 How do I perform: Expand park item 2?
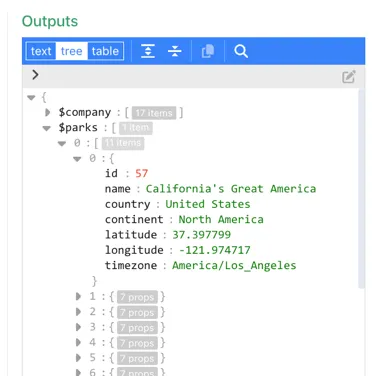(78, 312)
